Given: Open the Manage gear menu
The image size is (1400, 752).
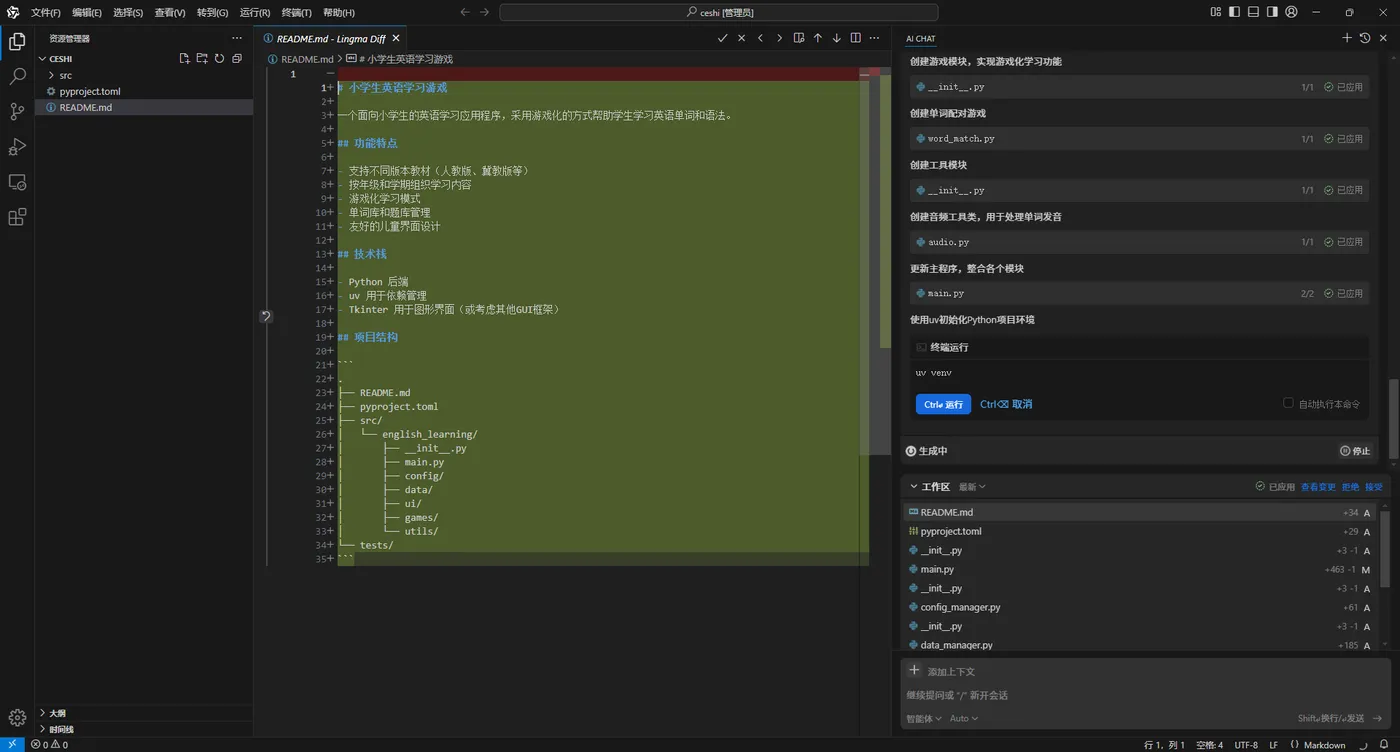Looking at the screenshot, I should [x=17, y=717].
